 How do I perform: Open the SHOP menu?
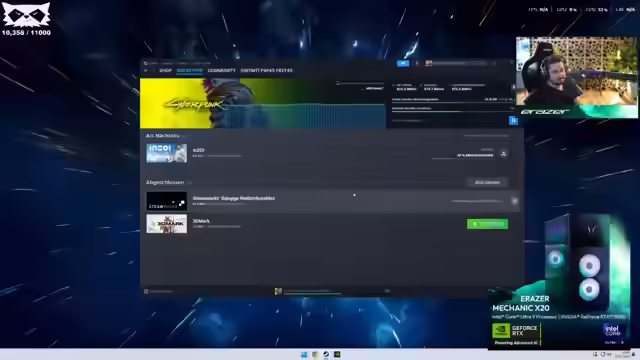[165, 71]
